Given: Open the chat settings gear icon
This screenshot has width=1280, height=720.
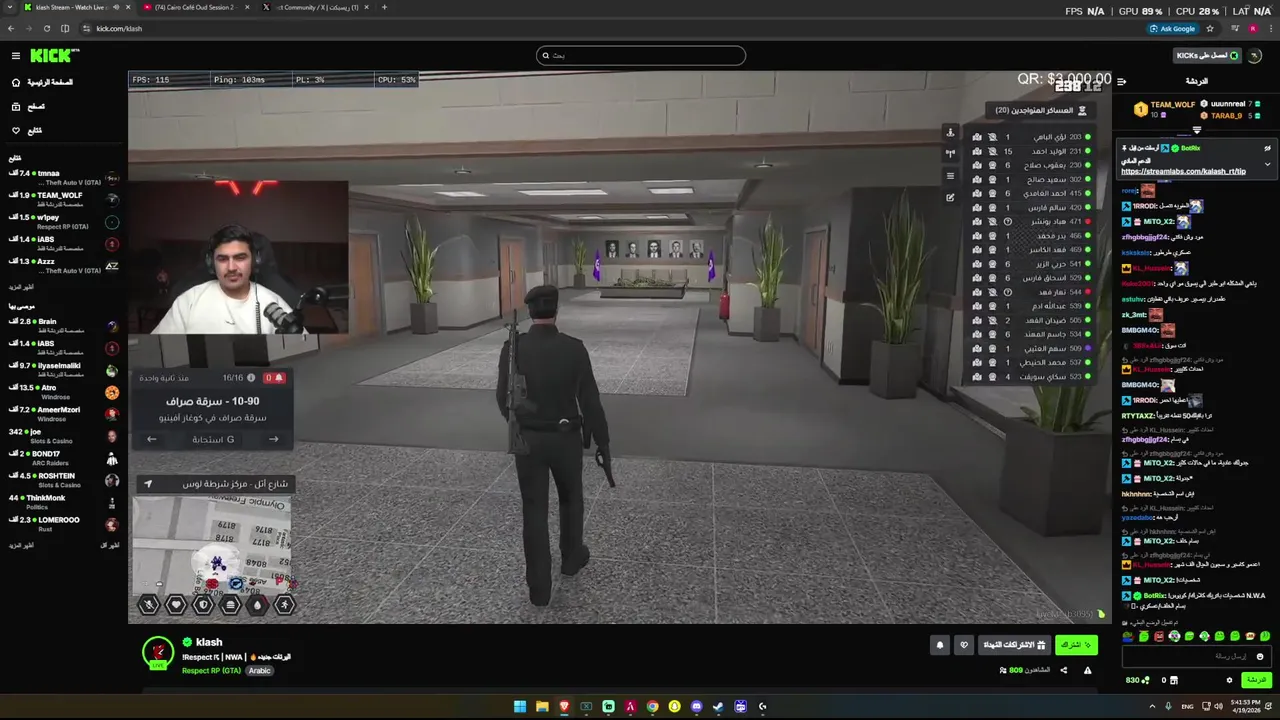Looking at the screenshot, I should pyautogui.click(x=1229, y=680).
